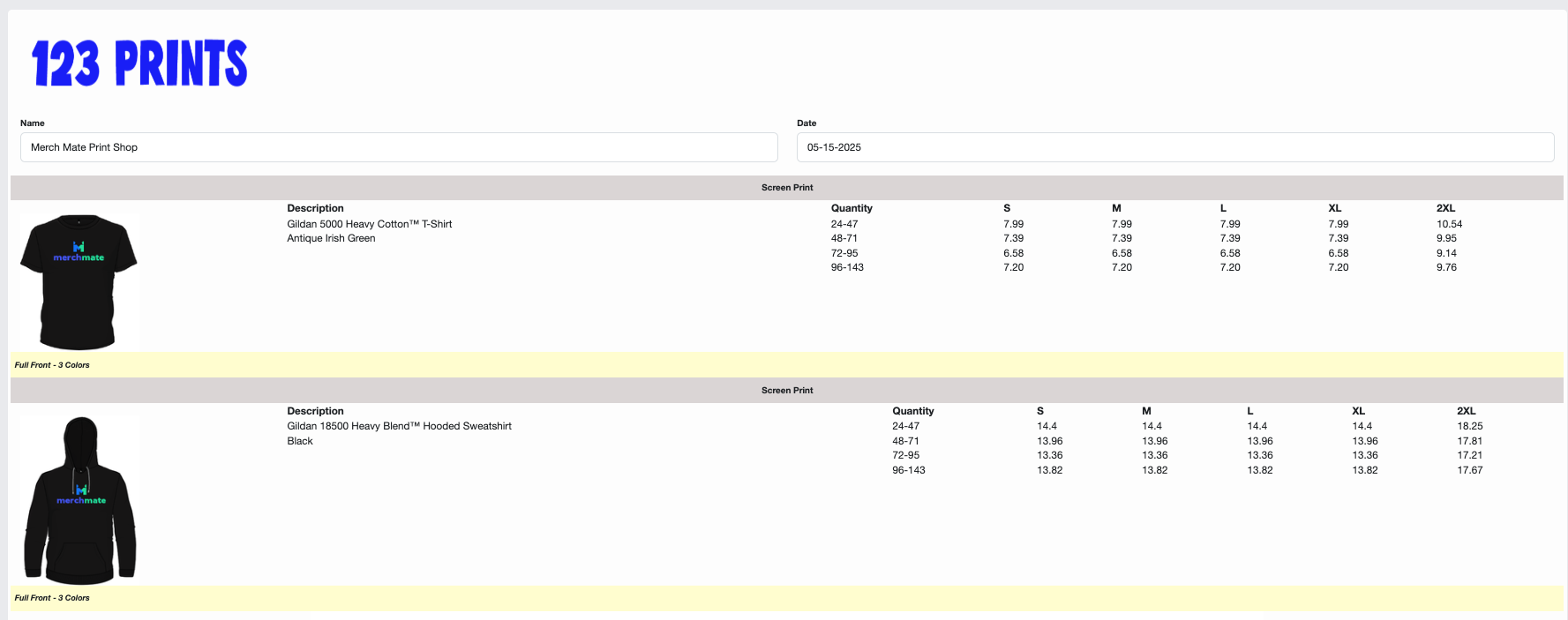The height and width of the screenshot is (620, 1568).
Task: Click the 96-143 quantity tier in the T-shirt table
Action: (x=847, y=267)
